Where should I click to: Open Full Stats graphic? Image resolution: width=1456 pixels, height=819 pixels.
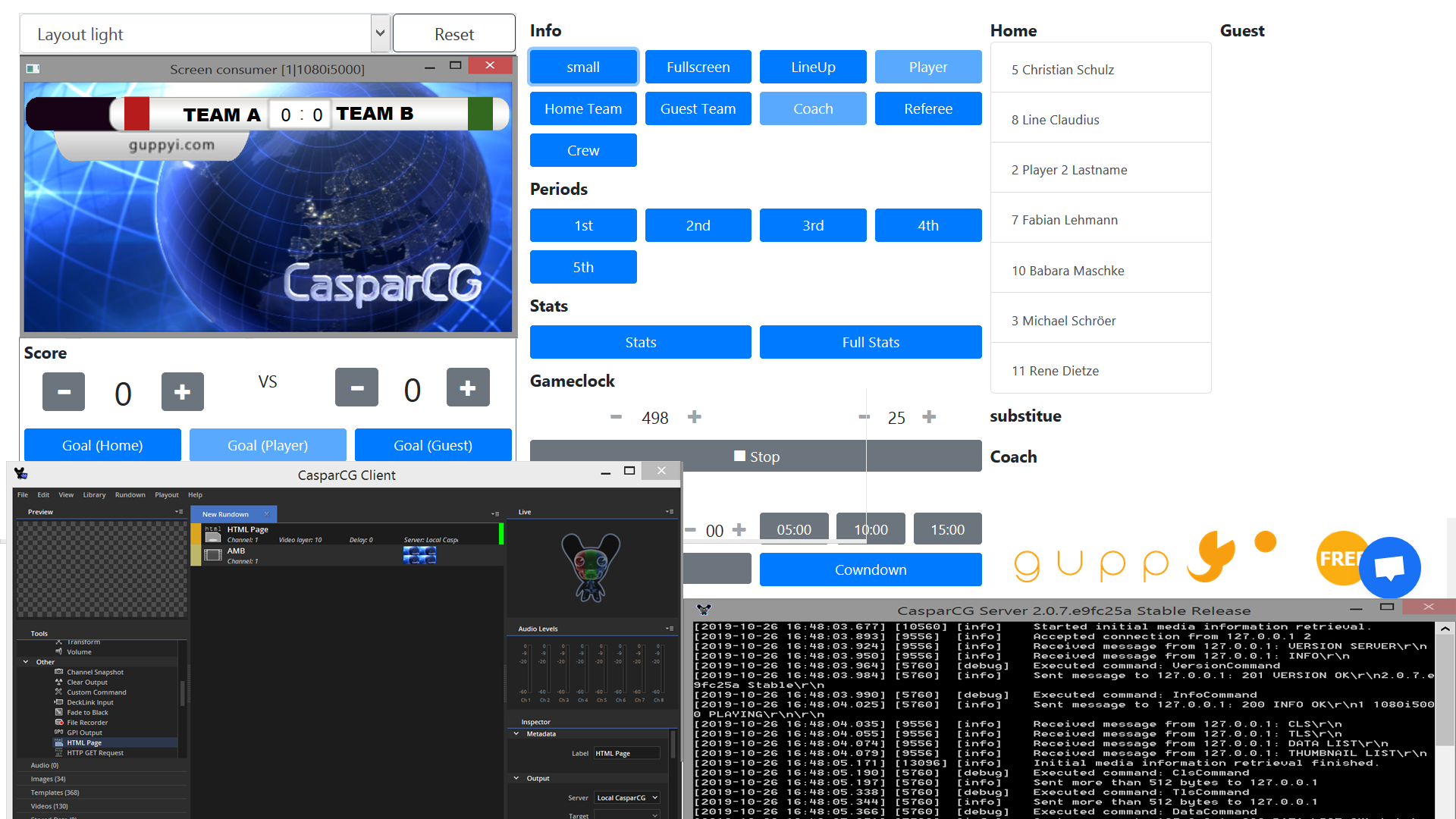[871, 342]
